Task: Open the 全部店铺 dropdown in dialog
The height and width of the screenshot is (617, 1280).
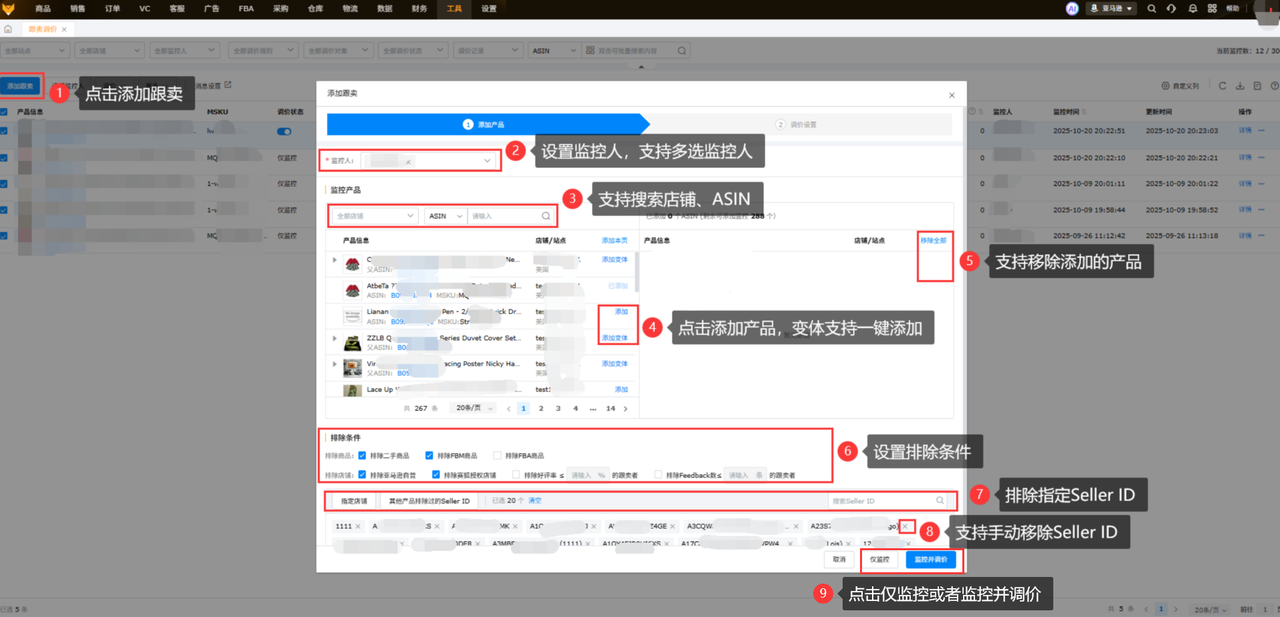Action: coord(375,215)
